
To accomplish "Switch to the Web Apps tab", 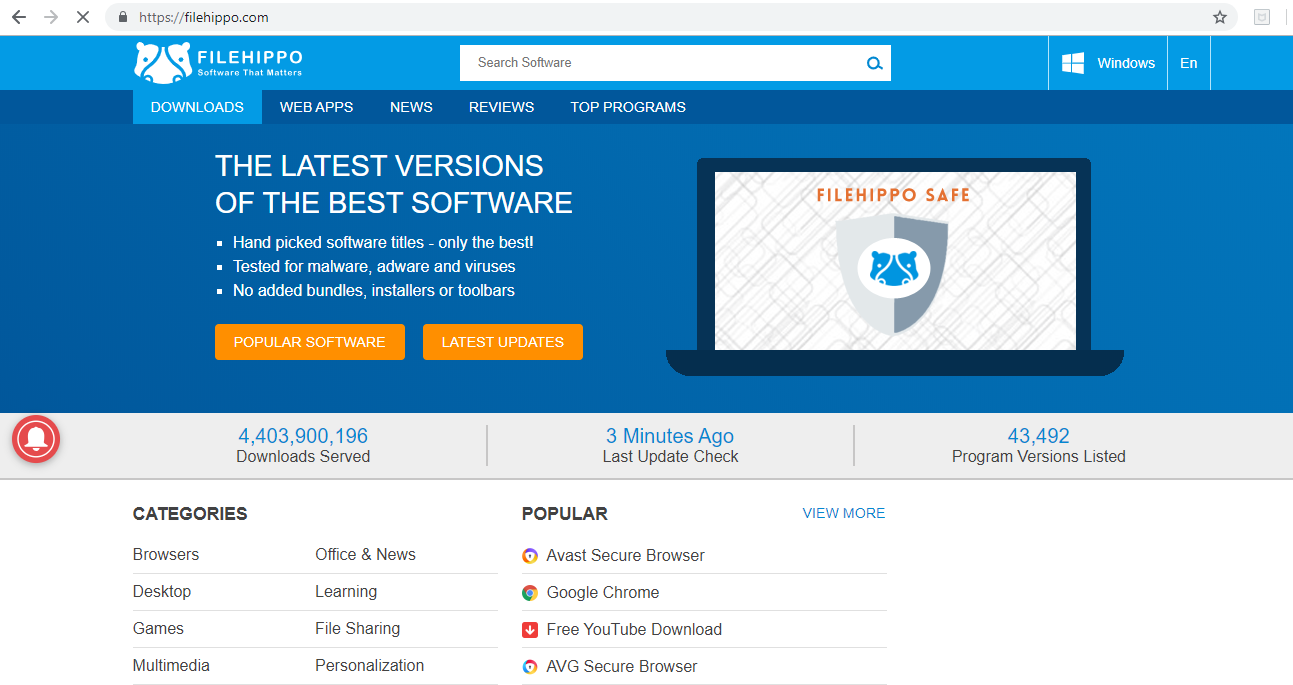I will [x=316, y=107].
